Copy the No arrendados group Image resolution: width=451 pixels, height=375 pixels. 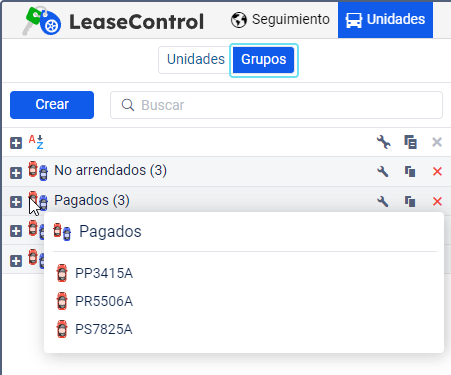click(x=410, y=172)
